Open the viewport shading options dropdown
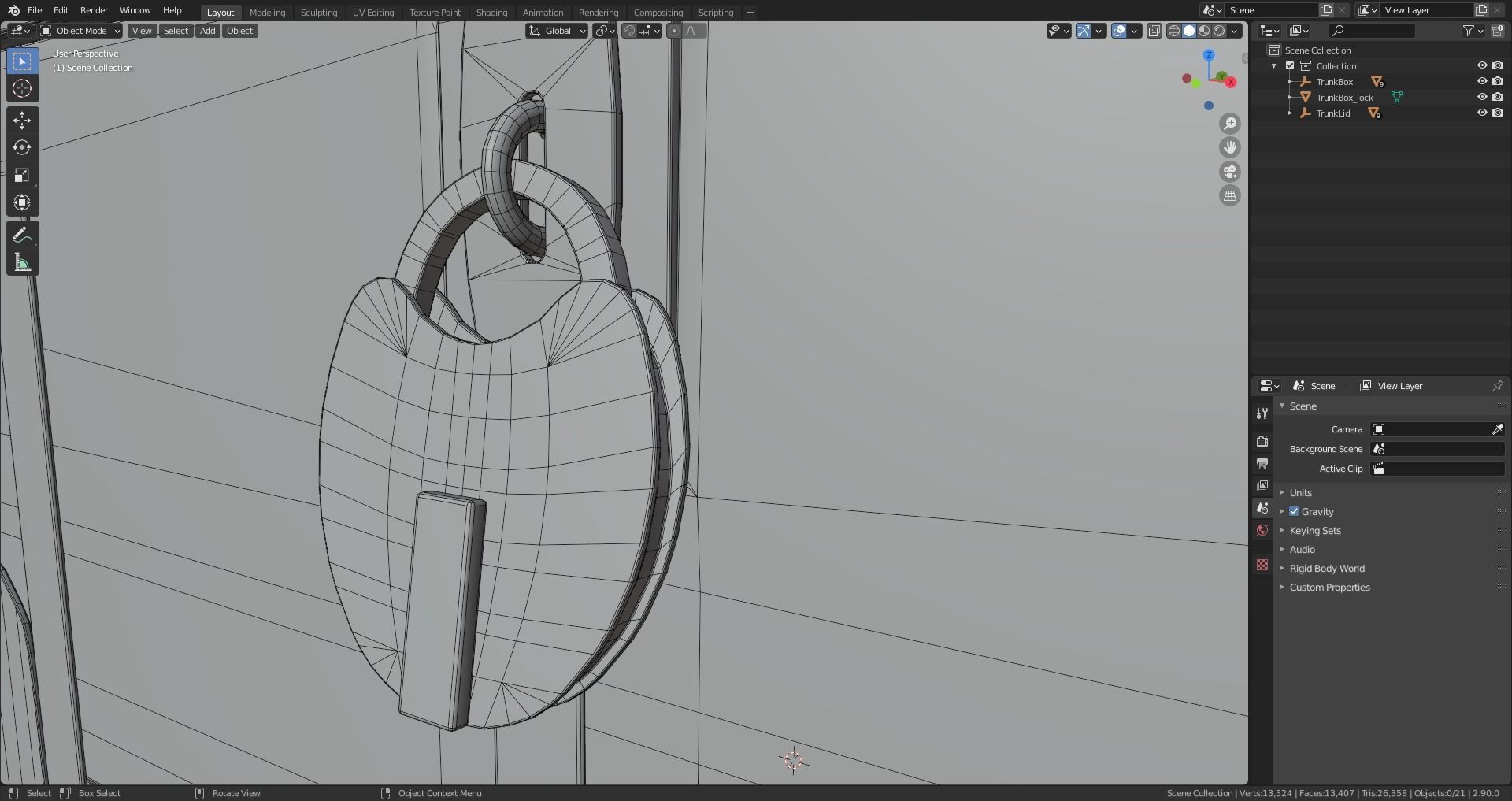This screenshot has width=1512, height=801. click(1235, 31)
